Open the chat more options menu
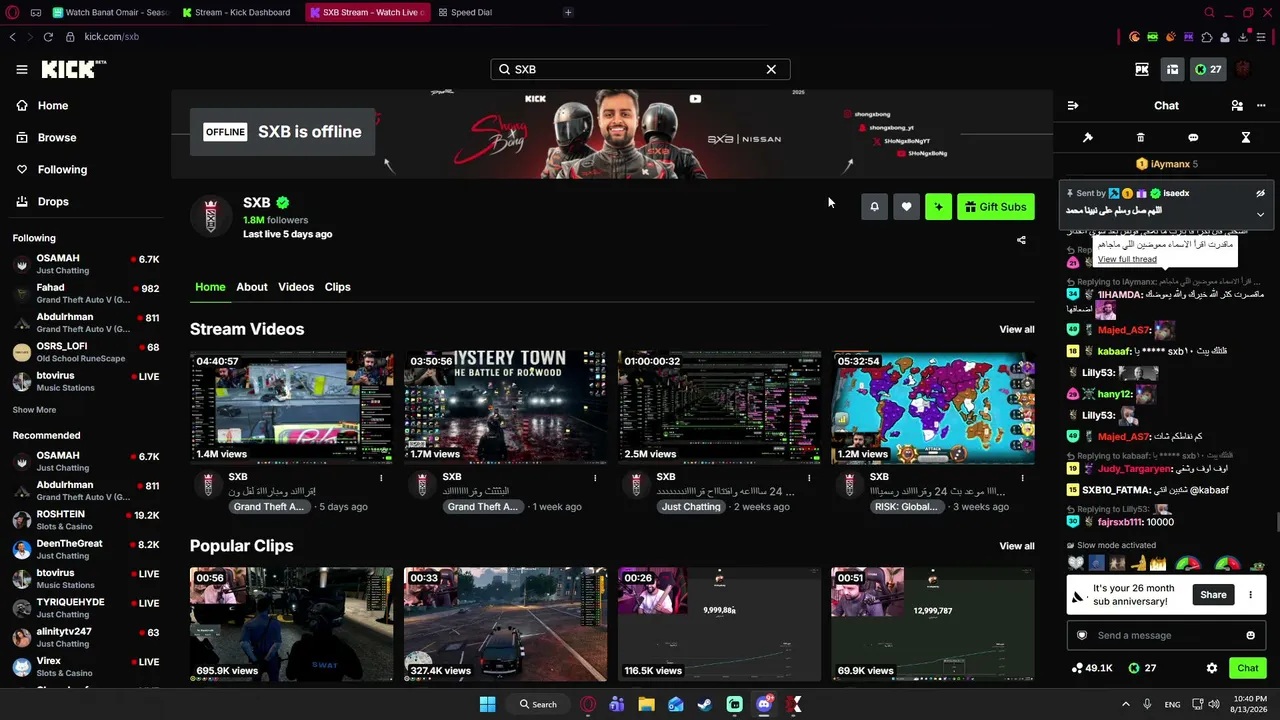This screenshot has height=720, width=1280. (x=1260, y=105)
